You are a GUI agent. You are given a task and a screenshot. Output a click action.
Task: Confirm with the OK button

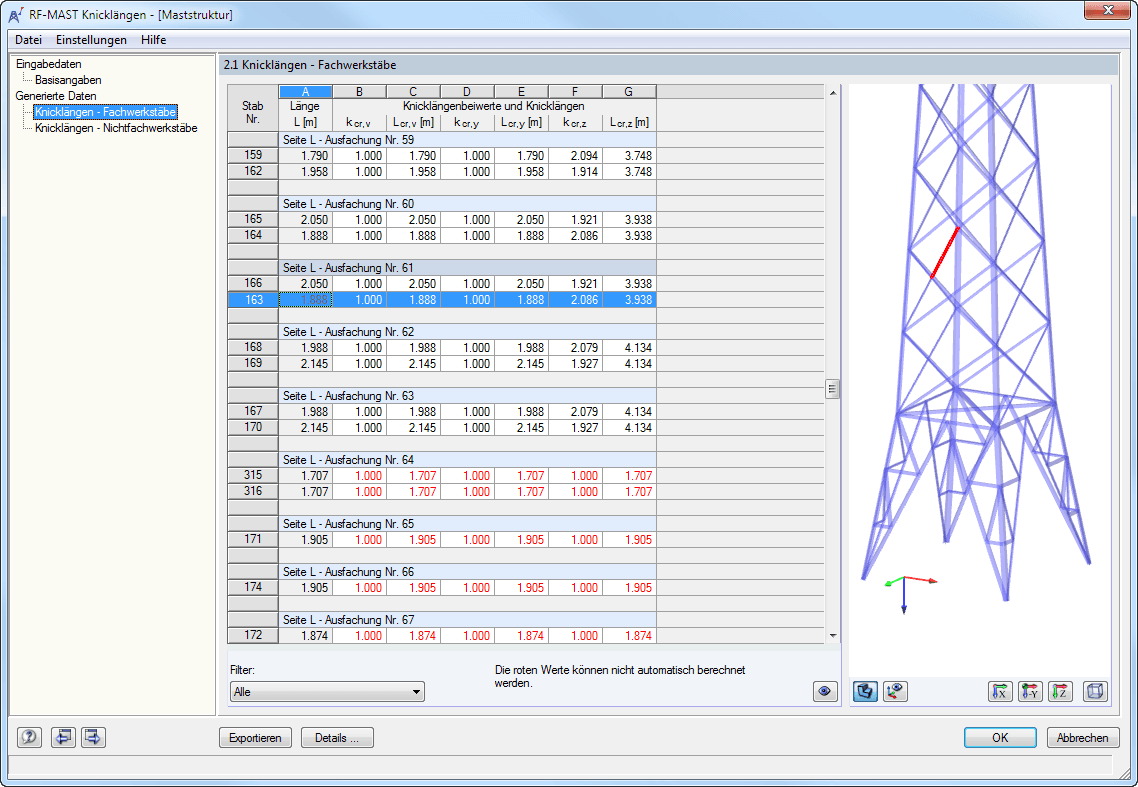click(x=1000, y=738)
